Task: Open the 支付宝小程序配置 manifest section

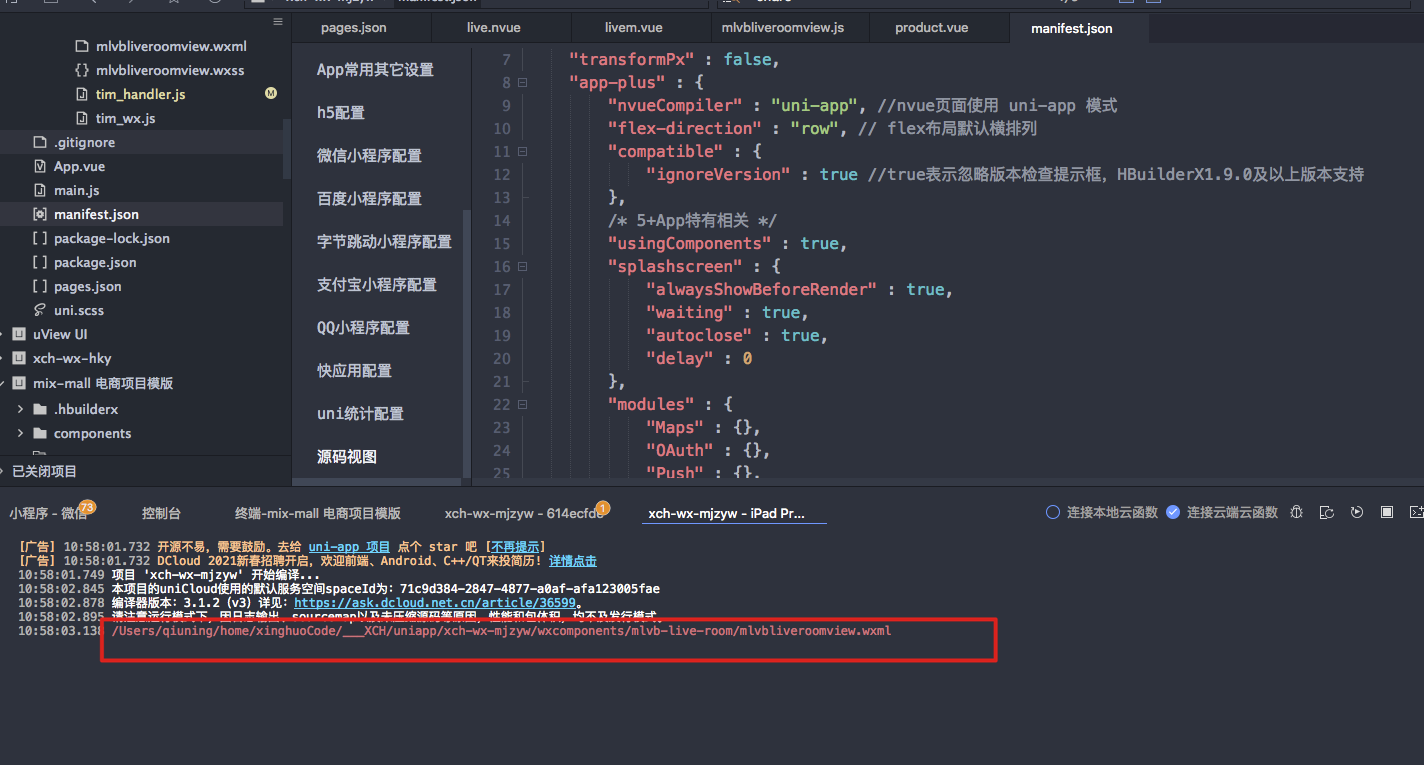Action: click(x=377, y=285)
